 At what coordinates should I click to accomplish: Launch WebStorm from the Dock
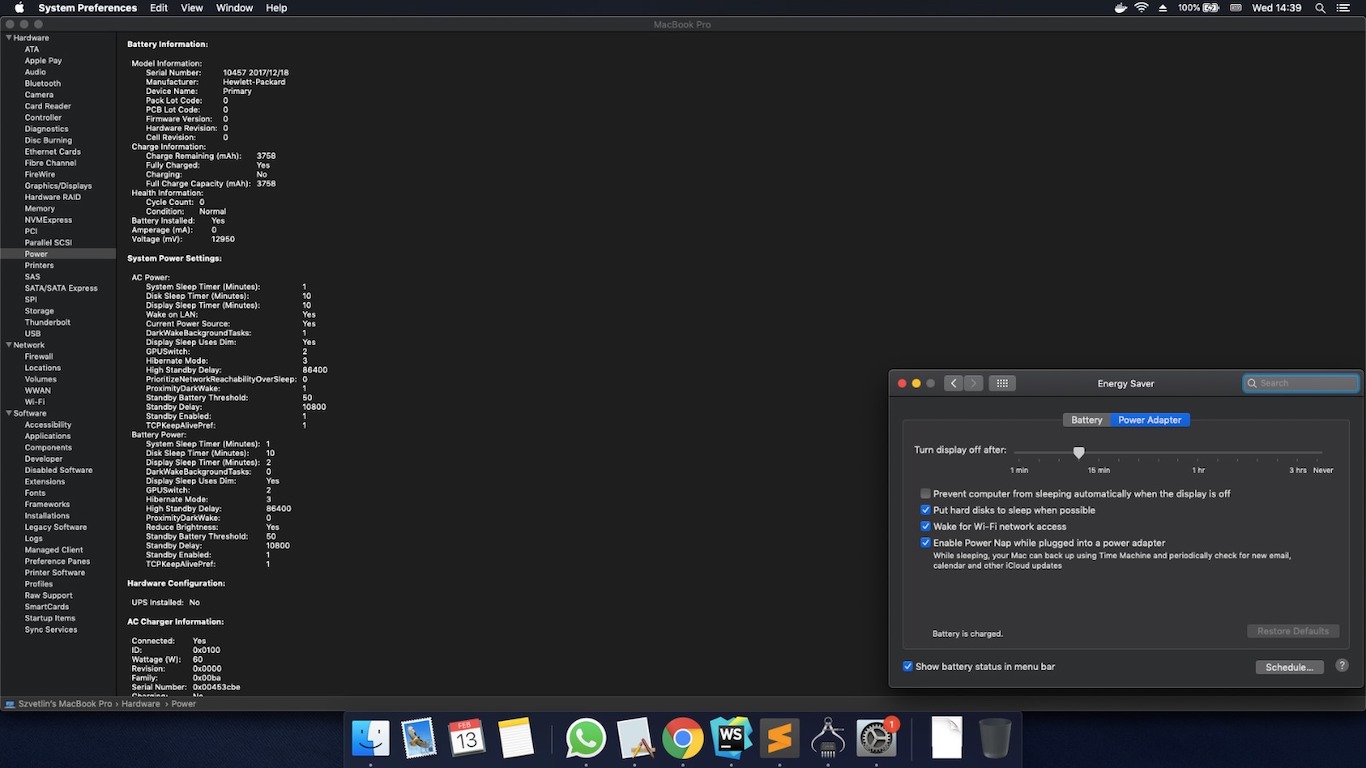731,739
